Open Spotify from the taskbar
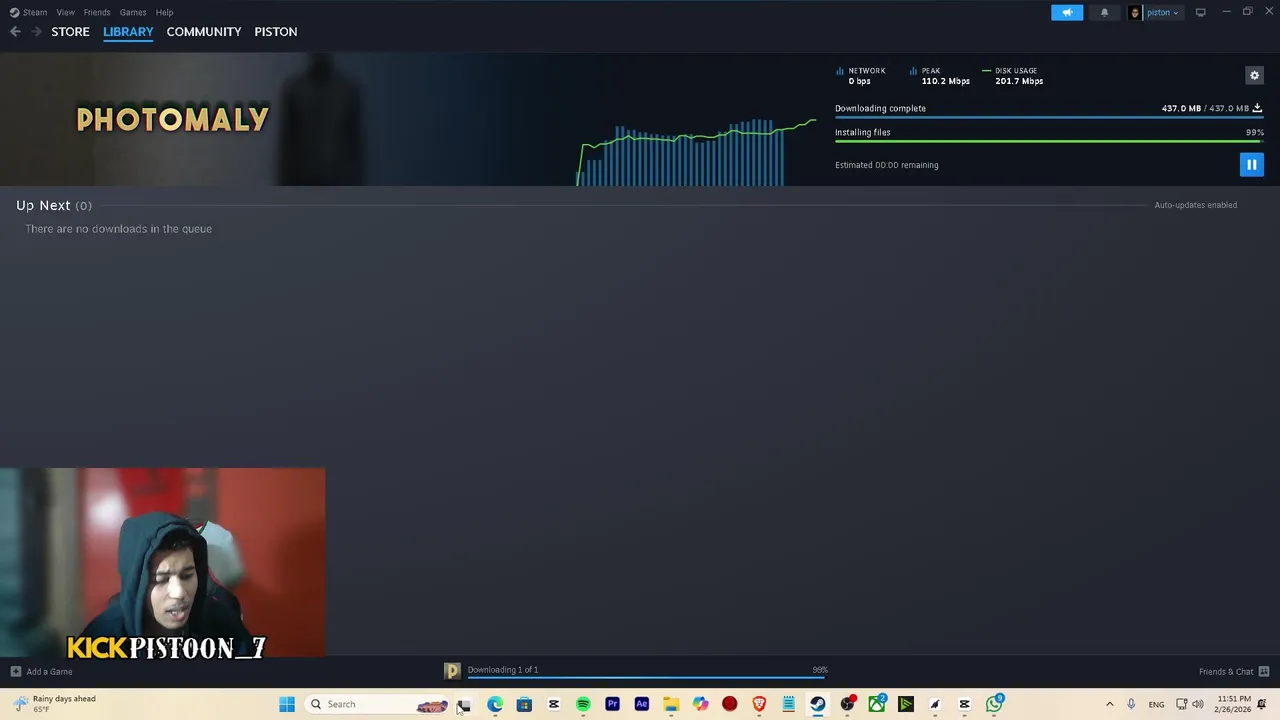1280x720 pixels. coord(583,704)
